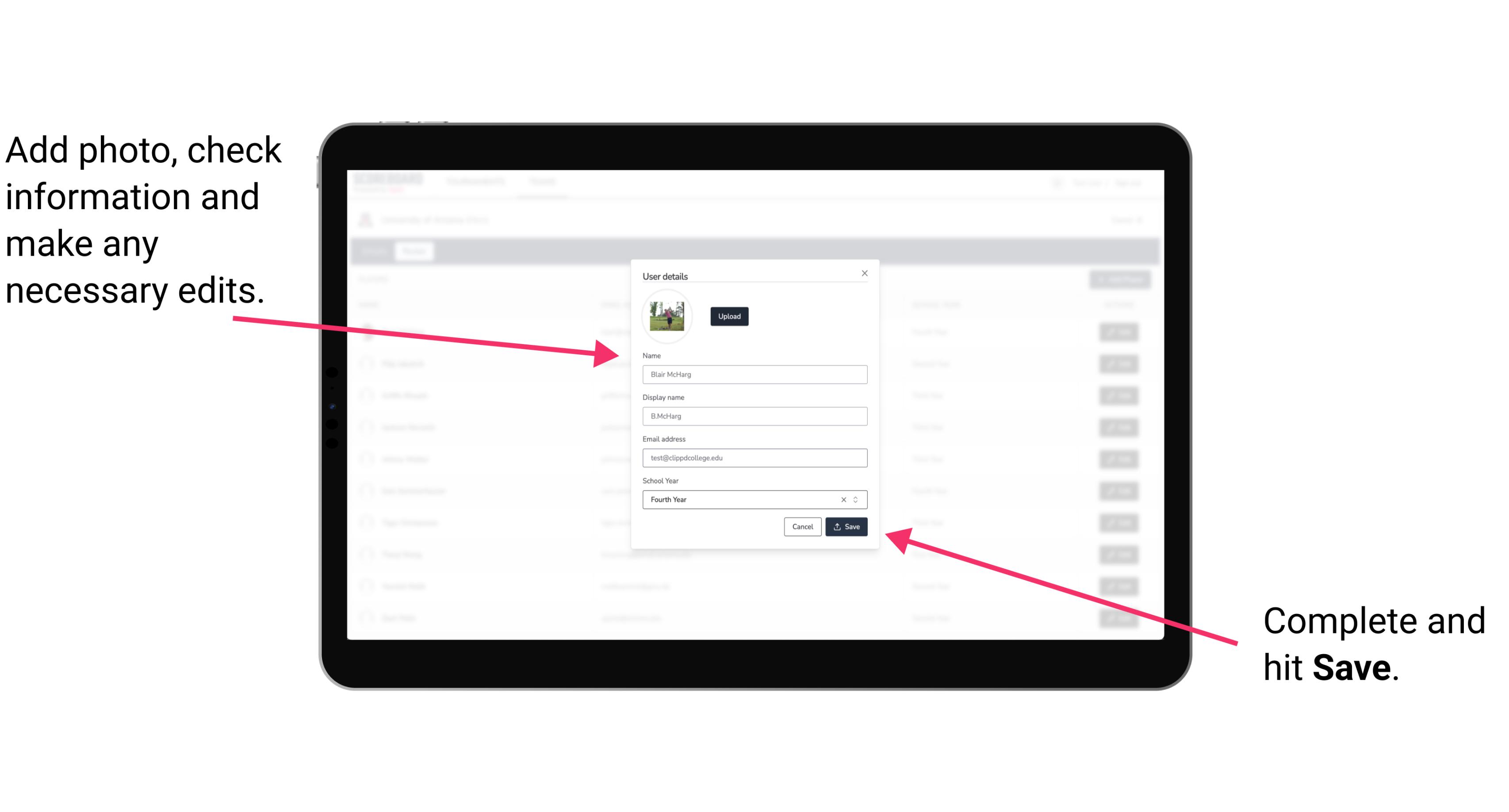
Task: Click the close X on User details dialog
Action: click(865, 273)
